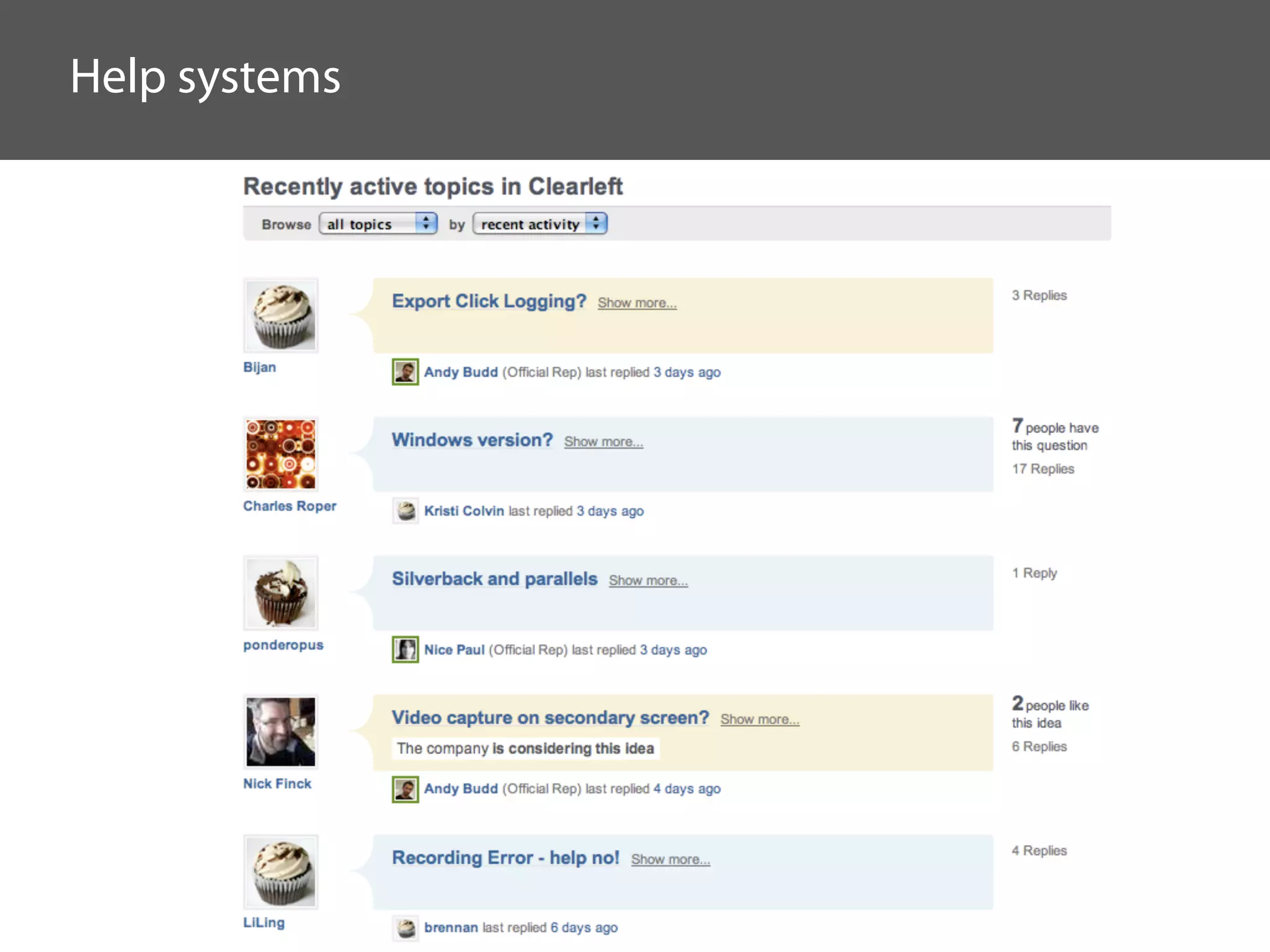
Task: Click Kristi Colvin's small reply avatar icon
Action: tap(405, 511)
